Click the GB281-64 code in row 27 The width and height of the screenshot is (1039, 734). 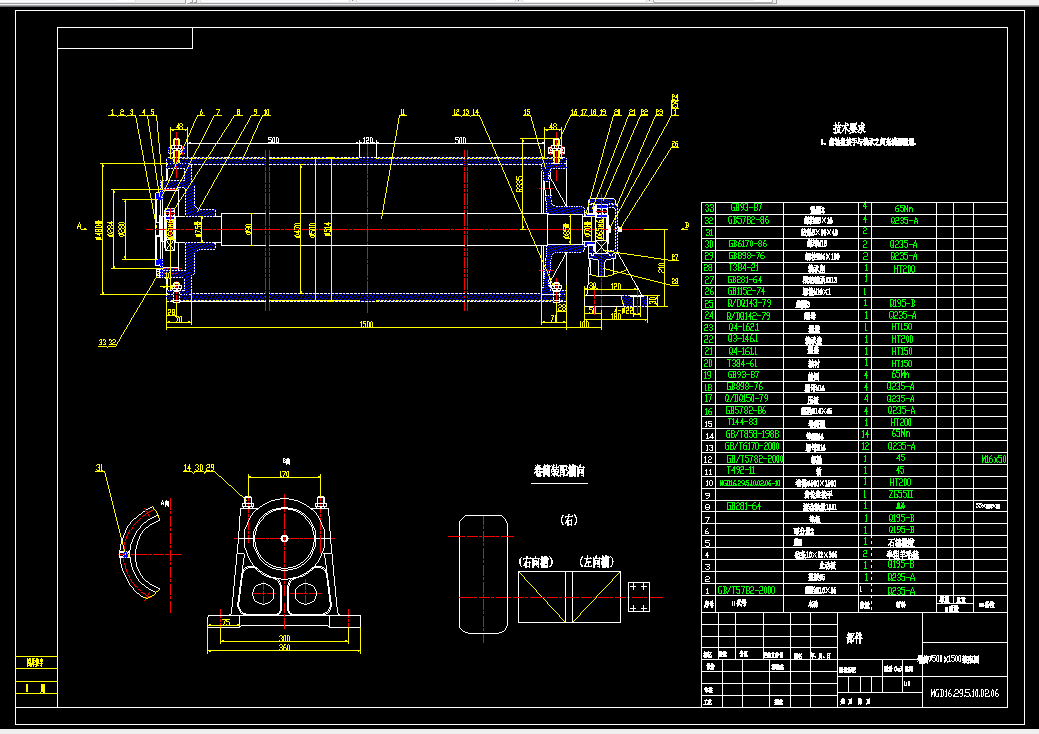click(x=745, y=280)
